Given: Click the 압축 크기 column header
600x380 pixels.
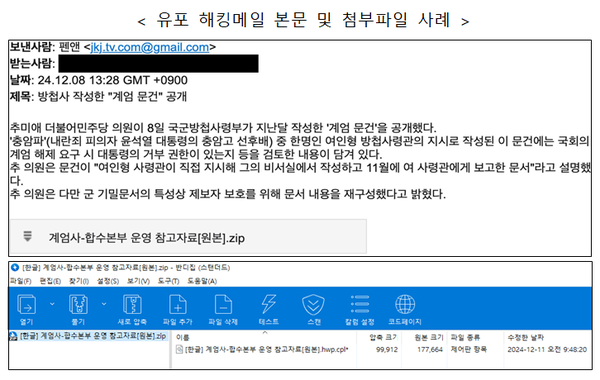Looking at the screenshot, I should coord(383,338).
